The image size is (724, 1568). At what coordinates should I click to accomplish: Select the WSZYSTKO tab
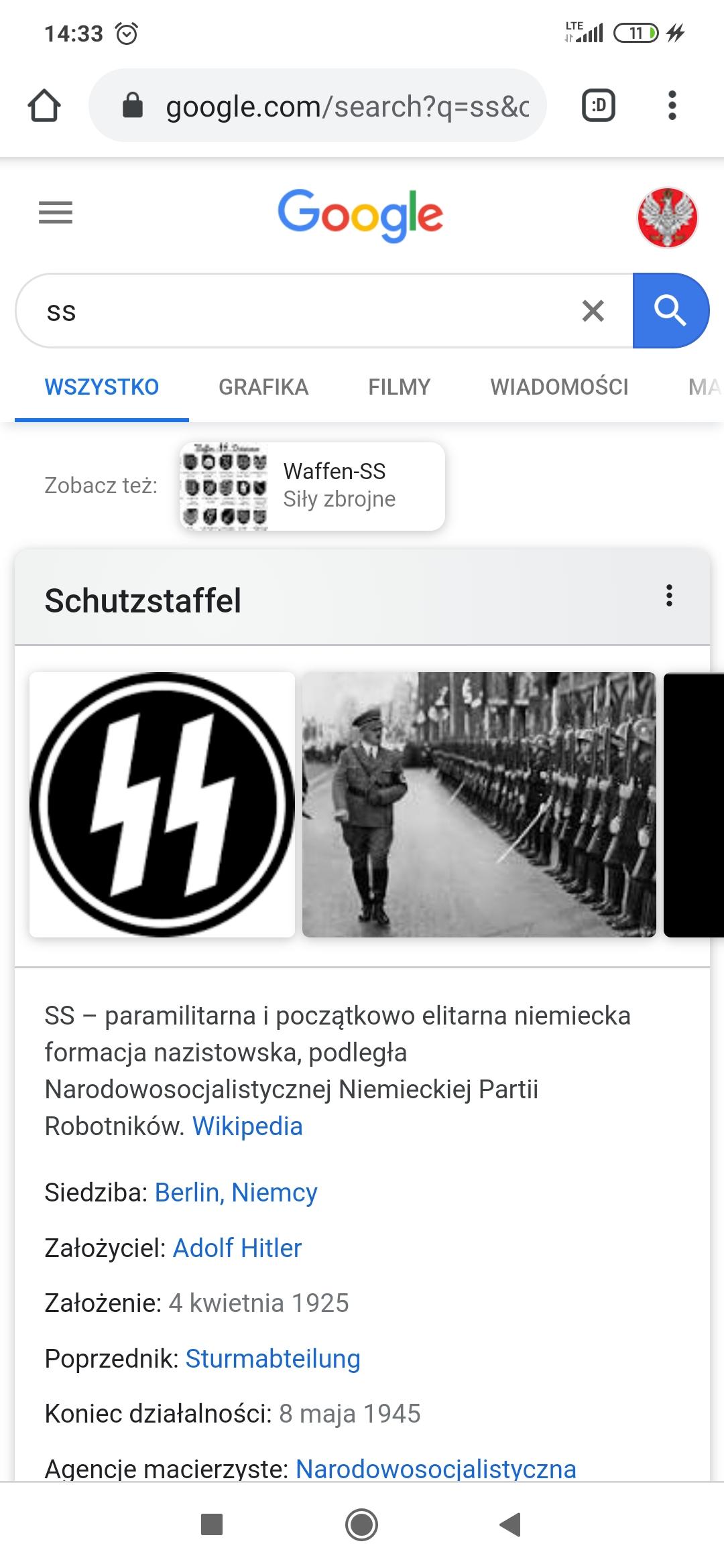click(x=102, y=387)
